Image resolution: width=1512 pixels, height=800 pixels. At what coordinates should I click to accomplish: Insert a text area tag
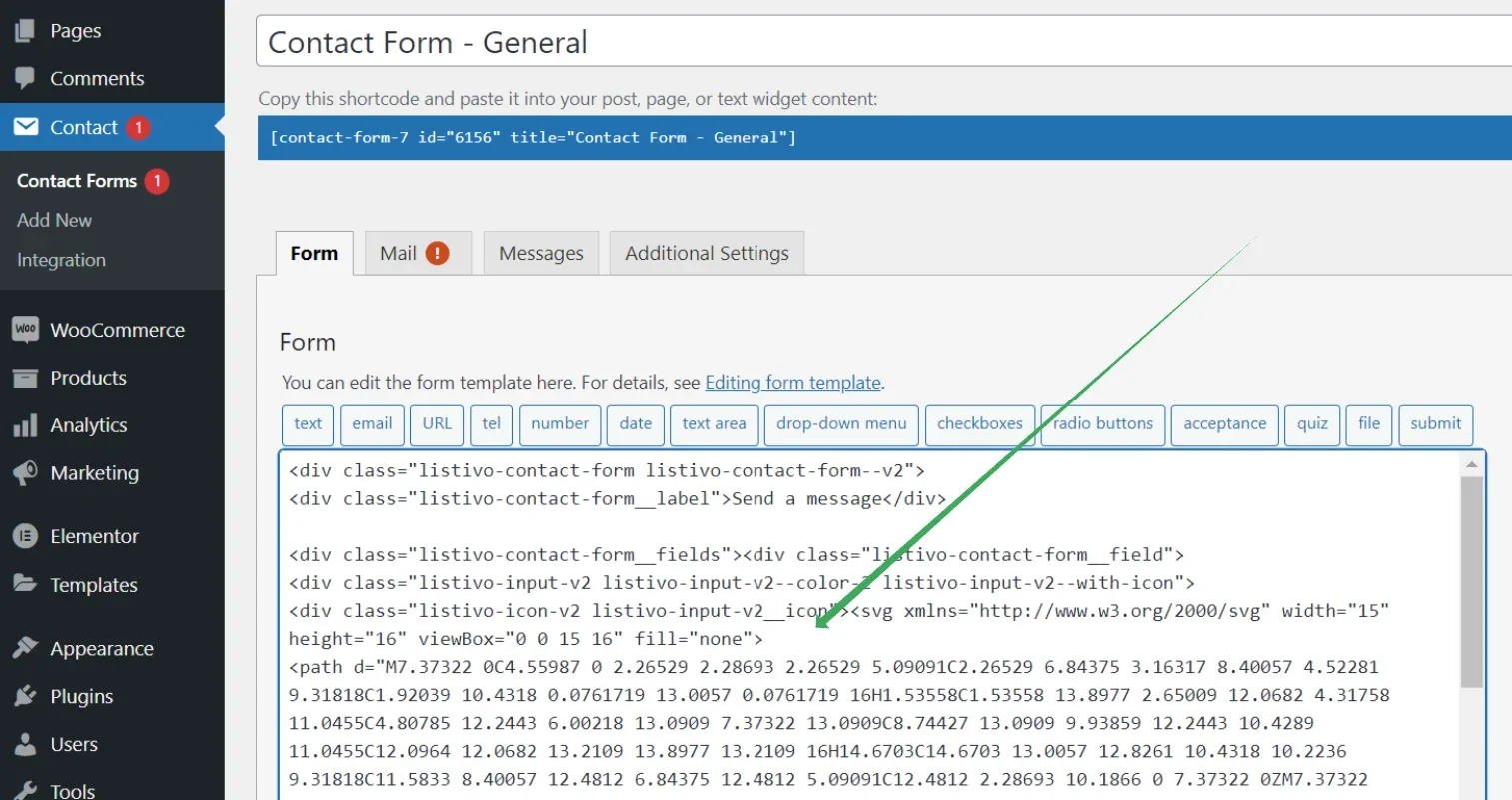click(715, 424)
